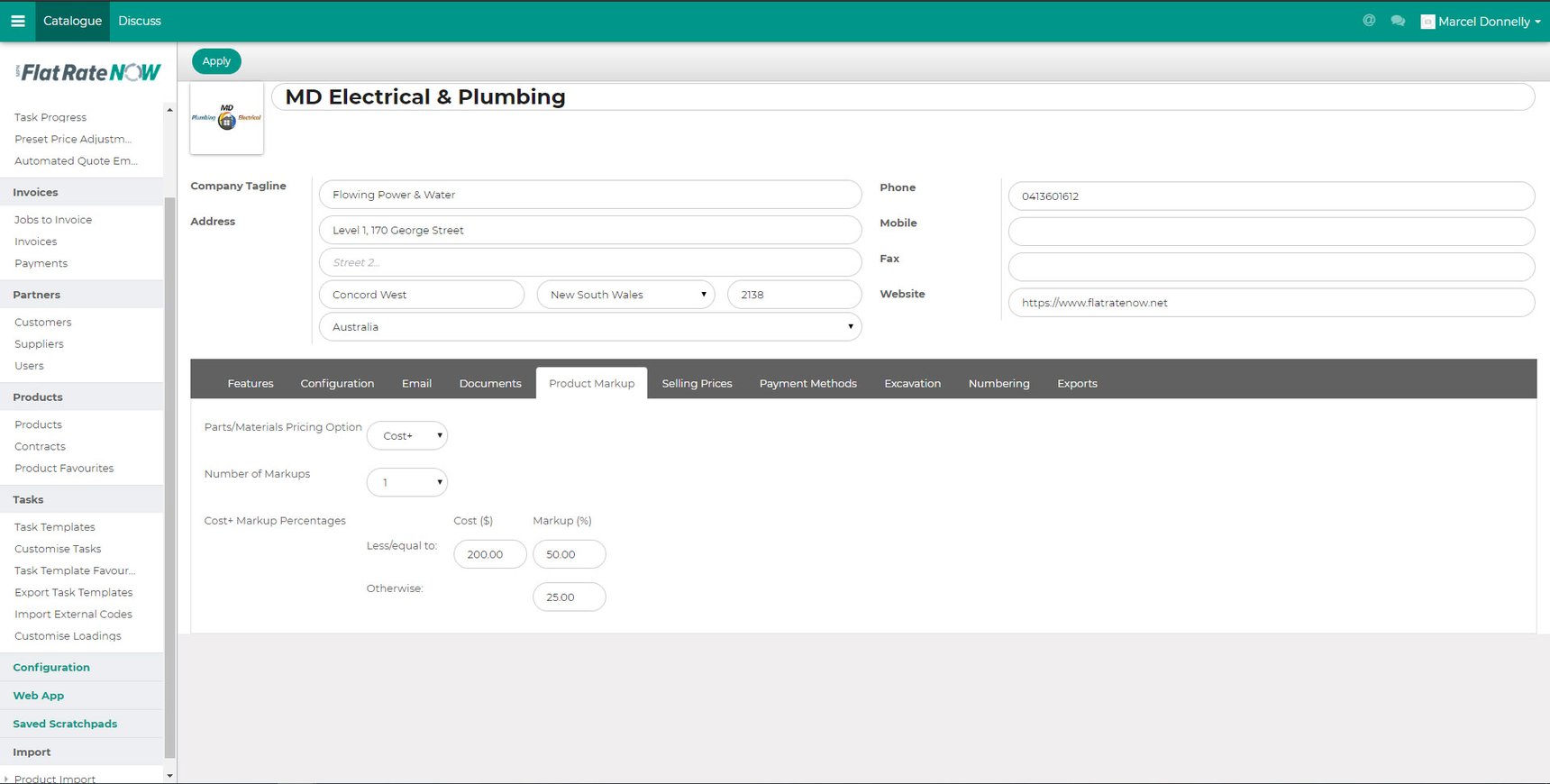Click the empty Mobile field
The image size is (1550, 784).
pyautogui.click(x=1272, y=232)
